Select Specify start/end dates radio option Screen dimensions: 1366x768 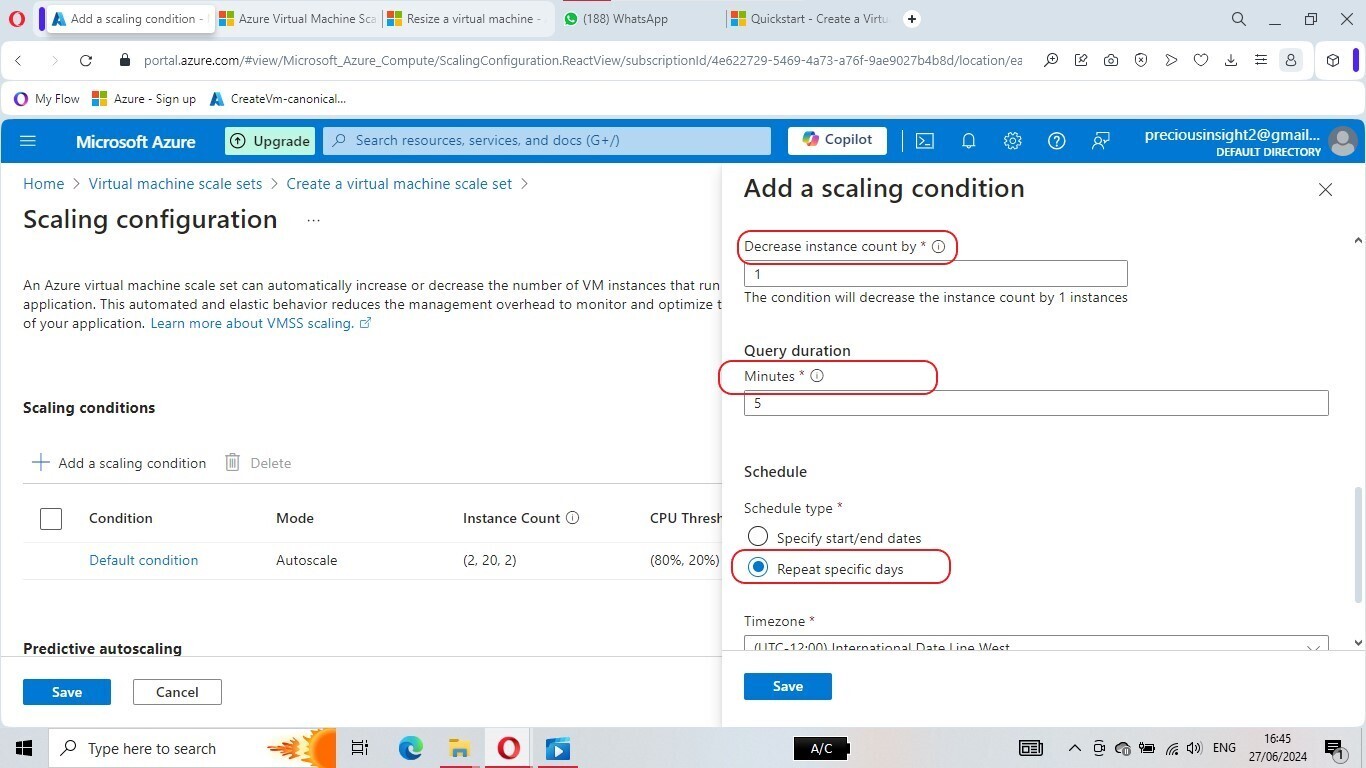pos(758,537)
